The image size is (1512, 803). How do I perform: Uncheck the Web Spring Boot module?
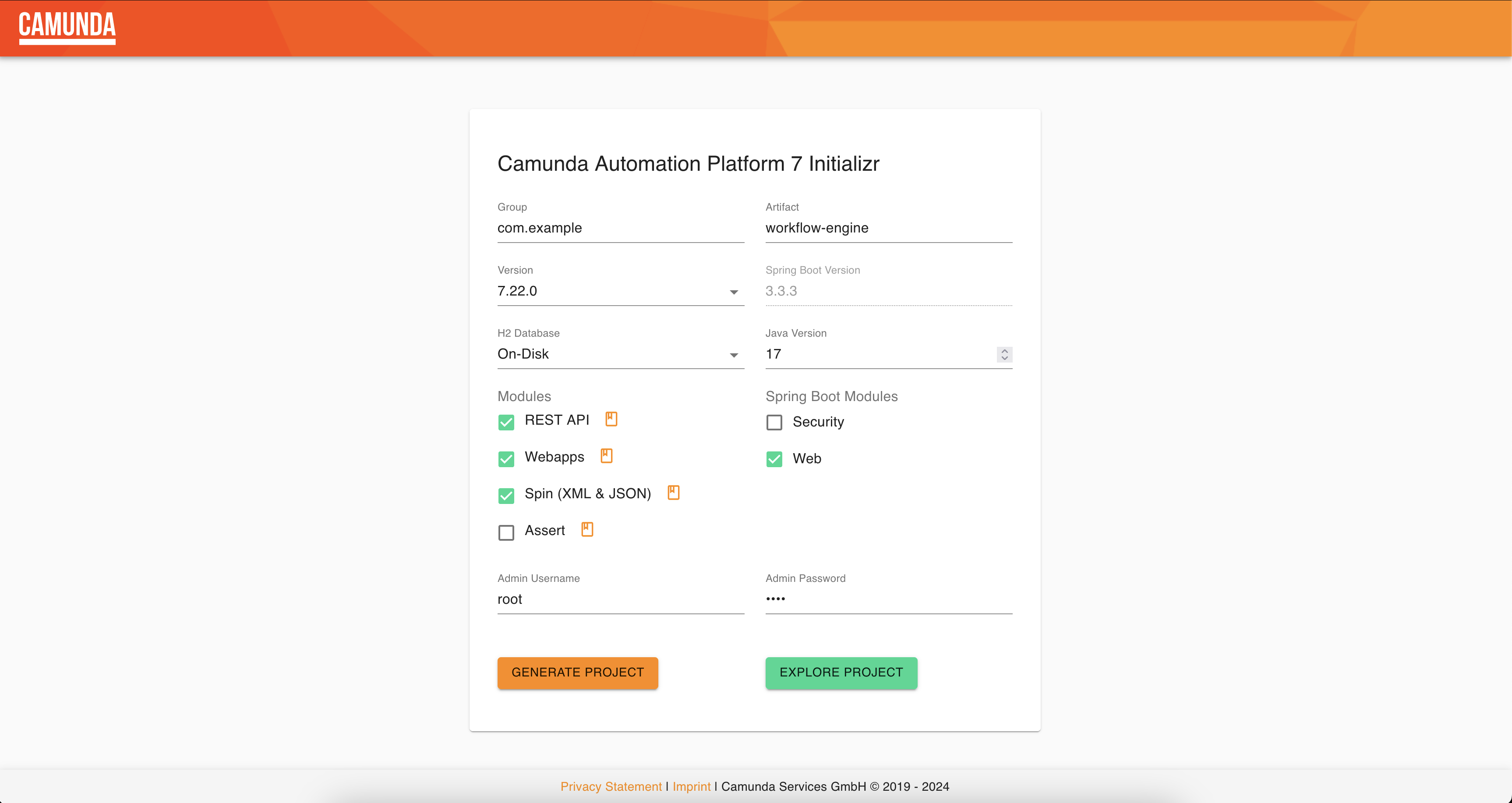(774, 459)
